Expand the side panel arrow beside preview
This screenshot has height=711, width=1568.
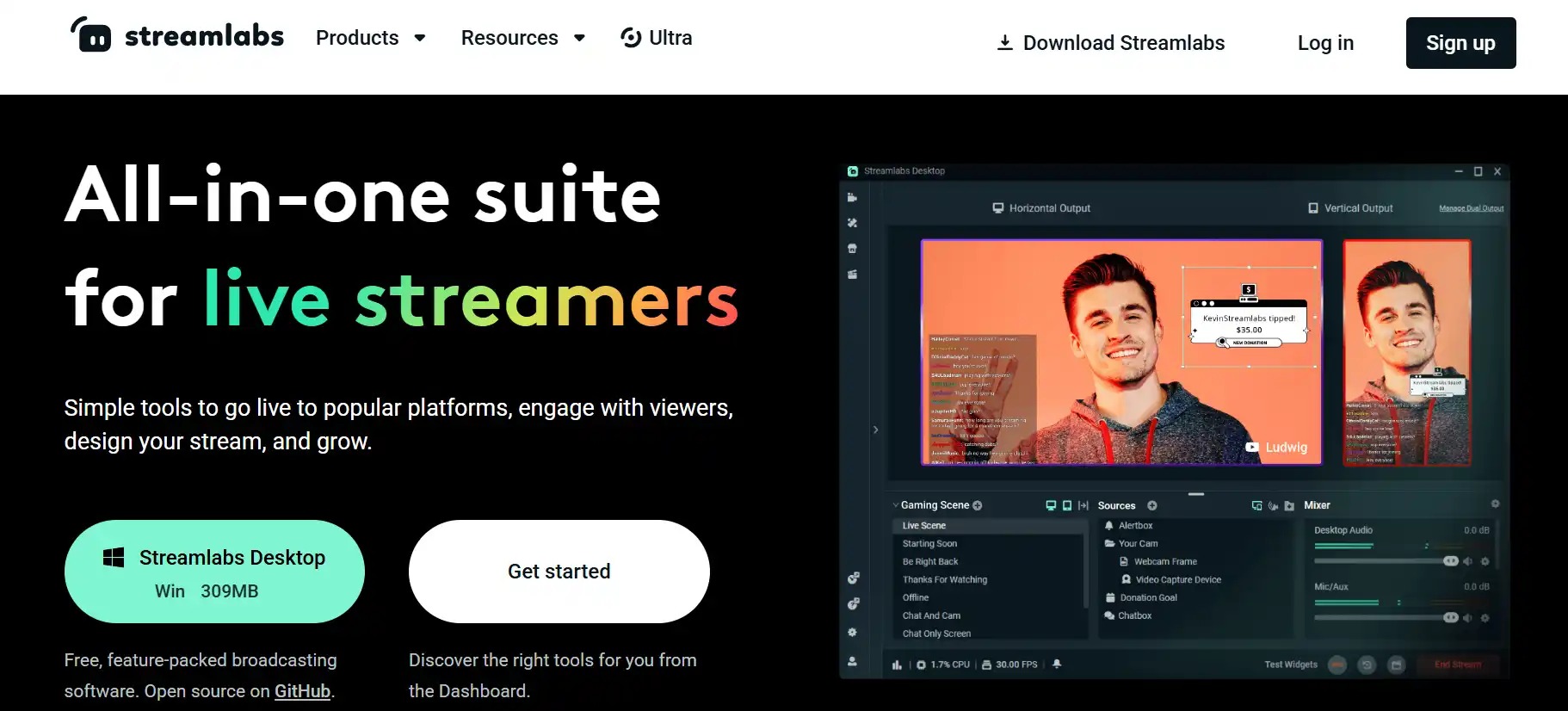coord(875,430)
